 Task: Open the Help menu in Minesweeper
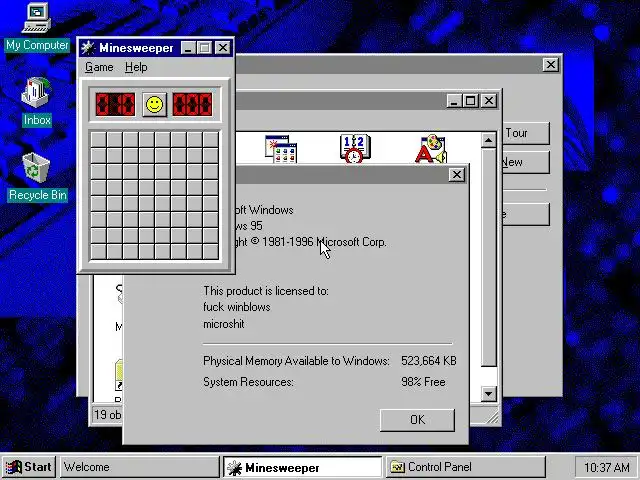click(136, 67)
